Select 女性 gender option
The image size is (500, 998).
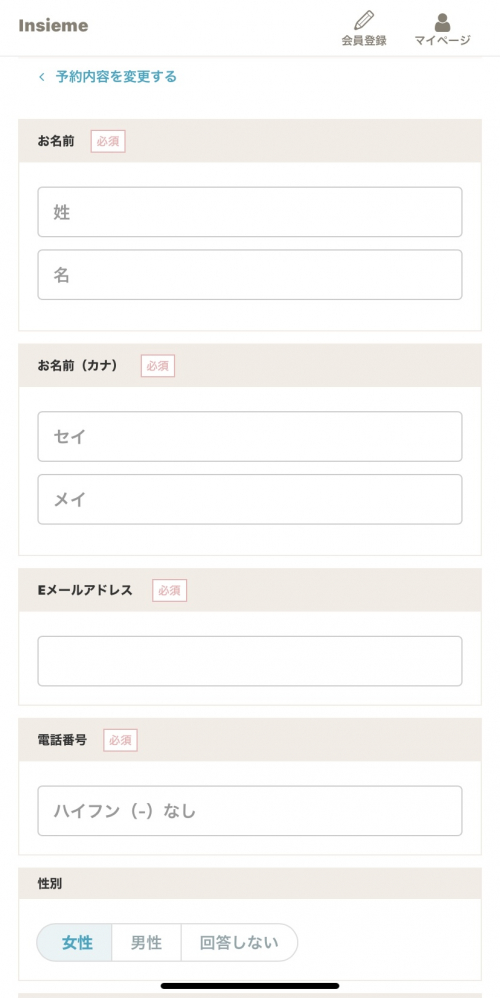tap(77, 943)
